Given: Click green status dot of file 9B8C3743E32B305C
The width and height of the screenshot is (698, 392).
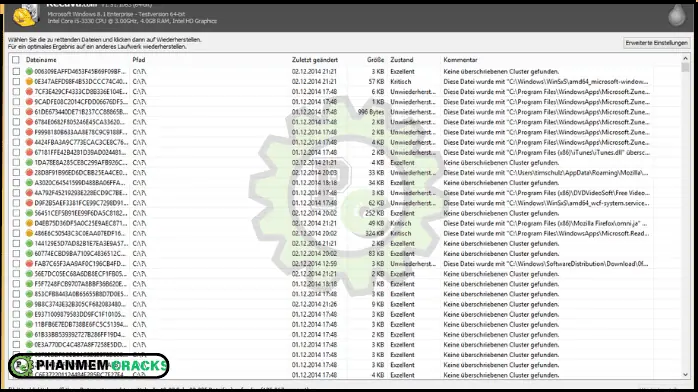Looking at the screenshot, I should 29,304.
